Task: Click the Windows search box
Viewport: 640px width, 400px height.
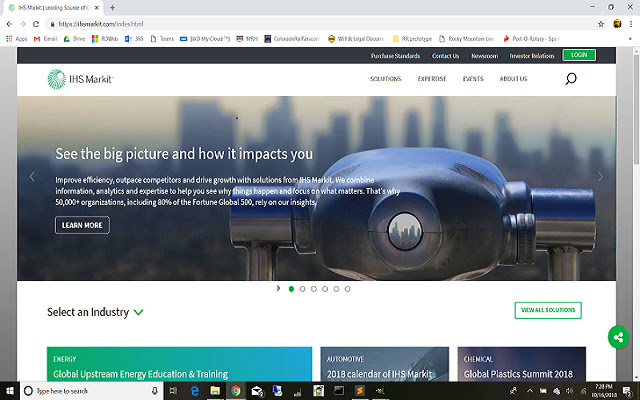Action: tap(91, 391)
